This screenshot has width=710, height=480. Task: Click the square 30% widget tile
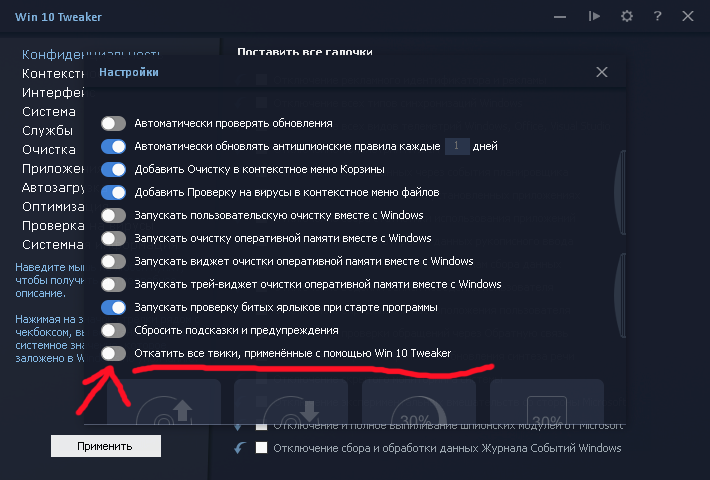click(x=547, y=402)
